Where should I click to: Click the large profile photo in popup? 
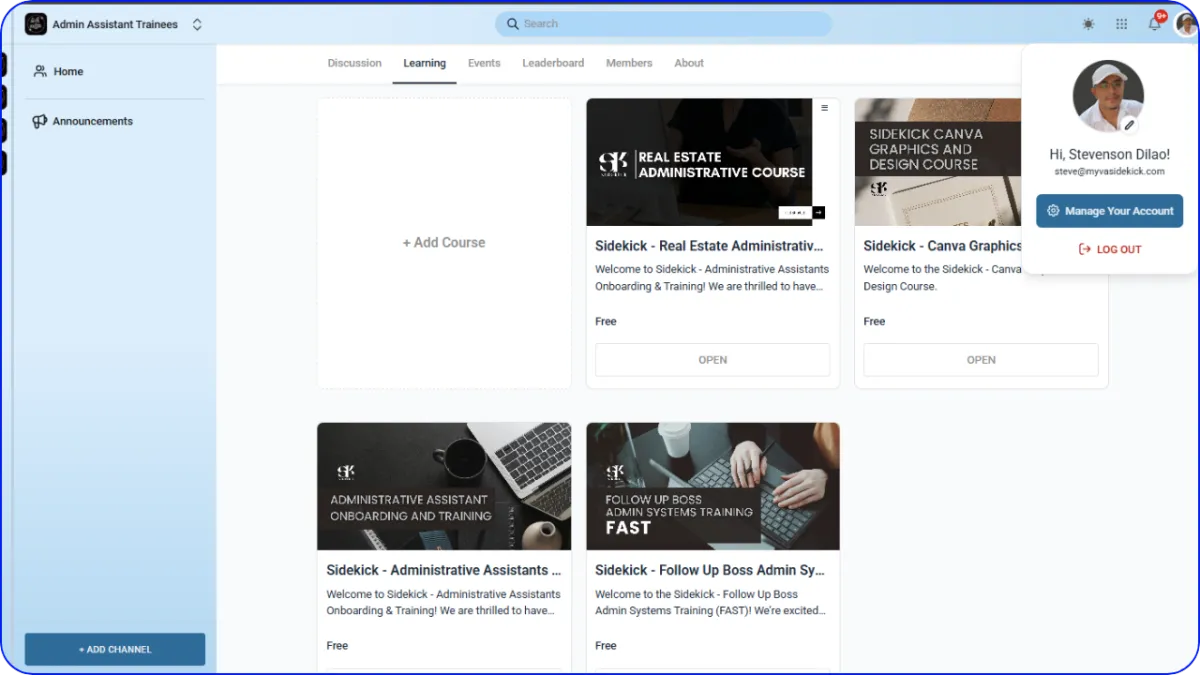(1108, 96)
